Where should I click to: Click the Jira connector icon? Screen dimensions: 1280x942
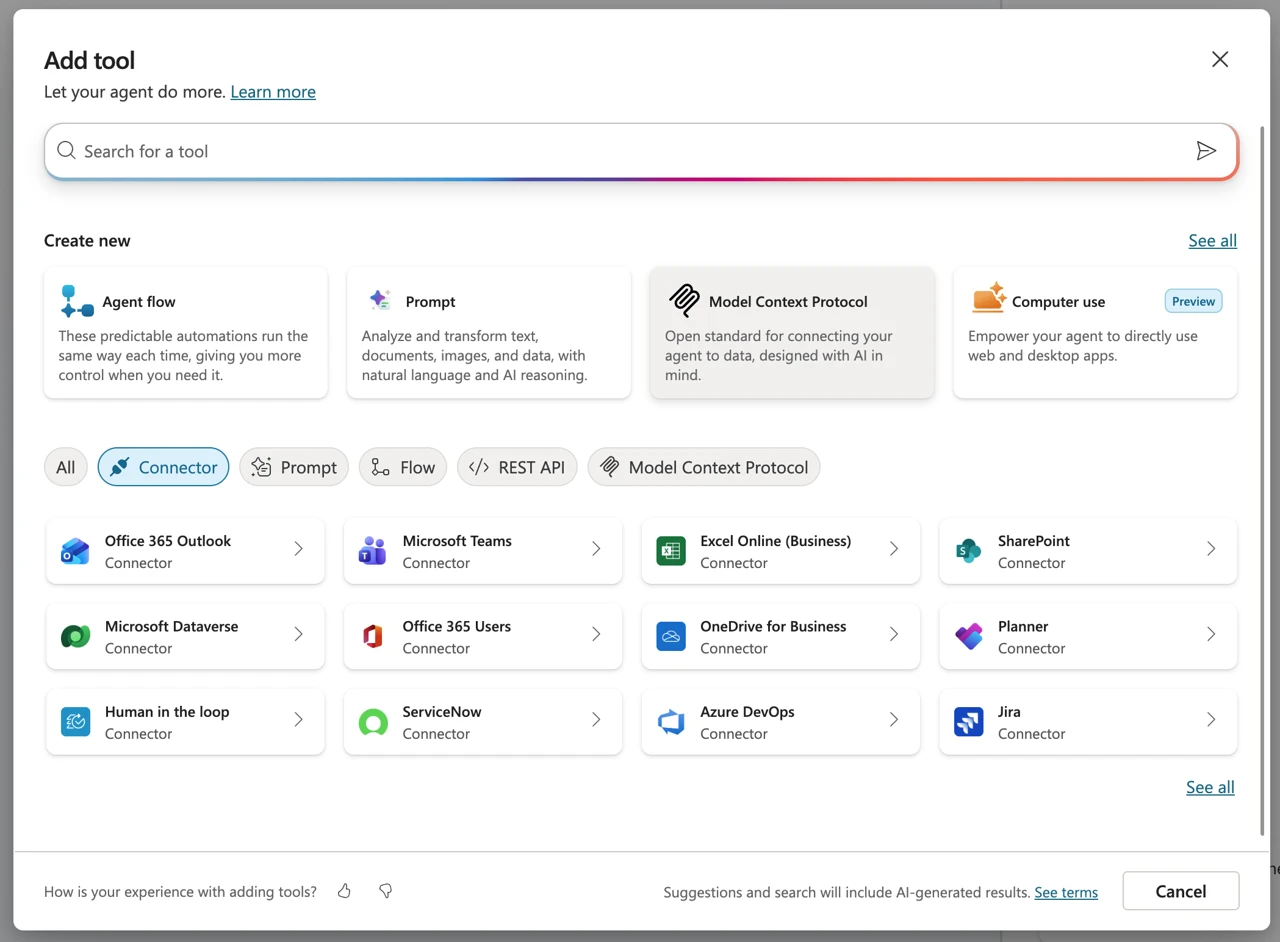(968, 721)
